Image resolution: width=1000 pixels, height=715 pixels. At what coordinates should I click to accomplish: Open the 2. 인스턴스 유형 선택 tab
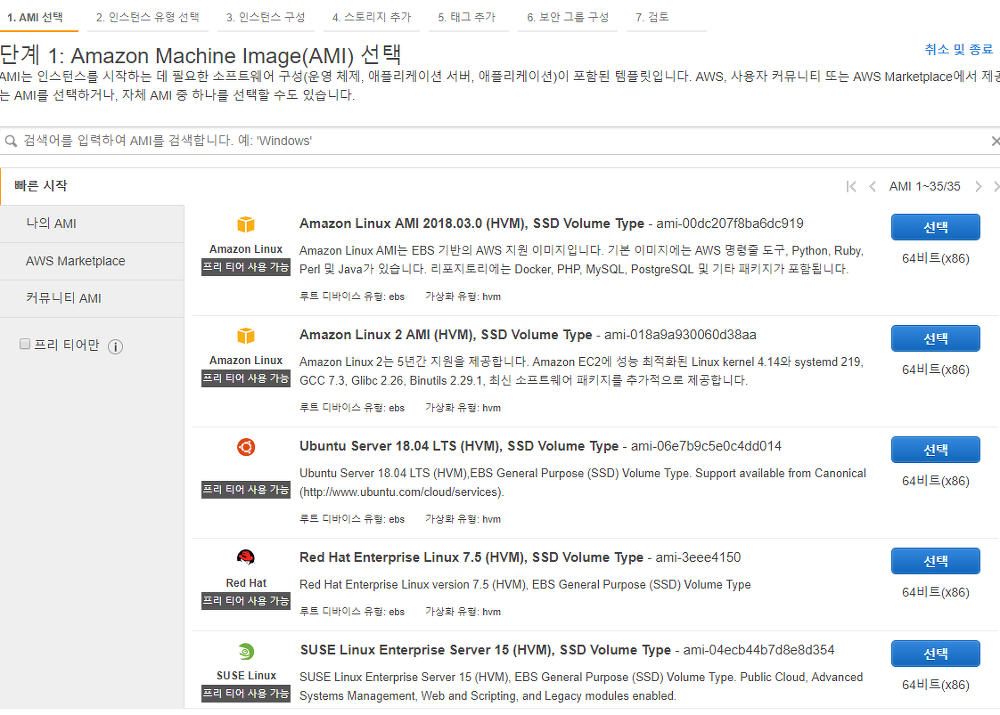[148, 17]
